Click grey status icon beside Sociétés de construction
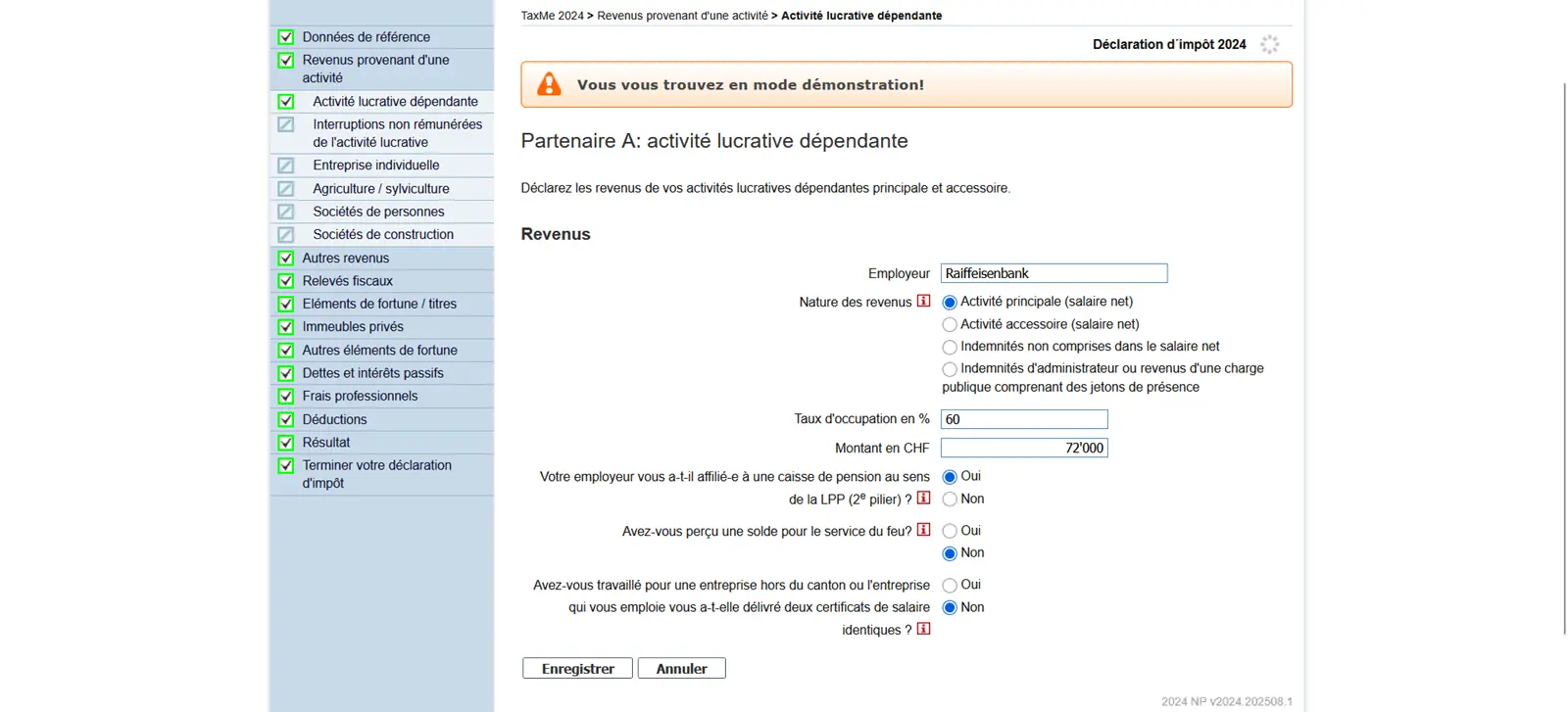Viewport: 1568px width, 712px height. coord(286,234)
